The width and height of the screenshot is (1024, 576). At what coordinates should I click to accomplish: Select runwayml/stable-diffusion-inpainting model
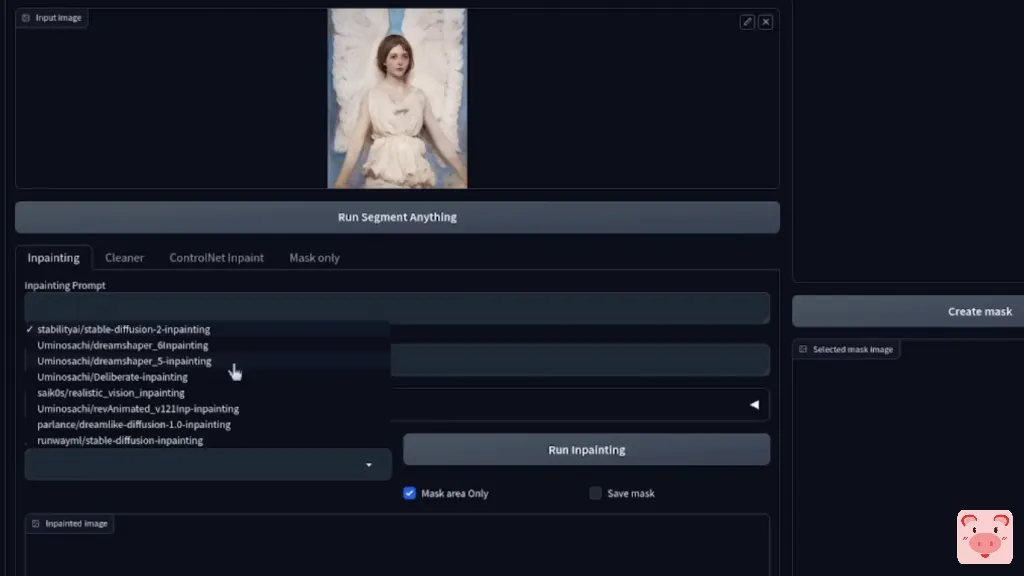208,440
